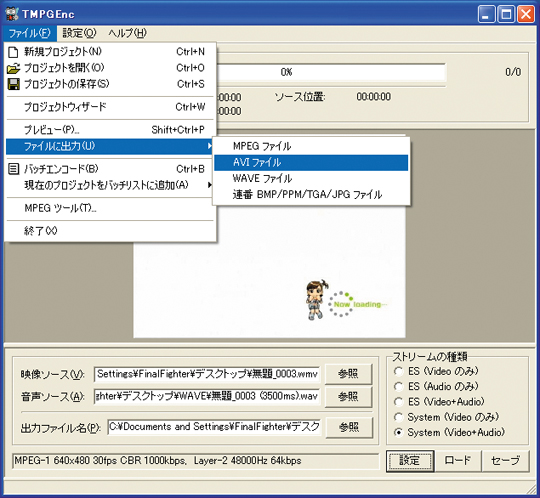The width and height of the screenshot is (540, 498).
Task: Choose MPEG ファイル output option
Action: (x=311, y=146)
